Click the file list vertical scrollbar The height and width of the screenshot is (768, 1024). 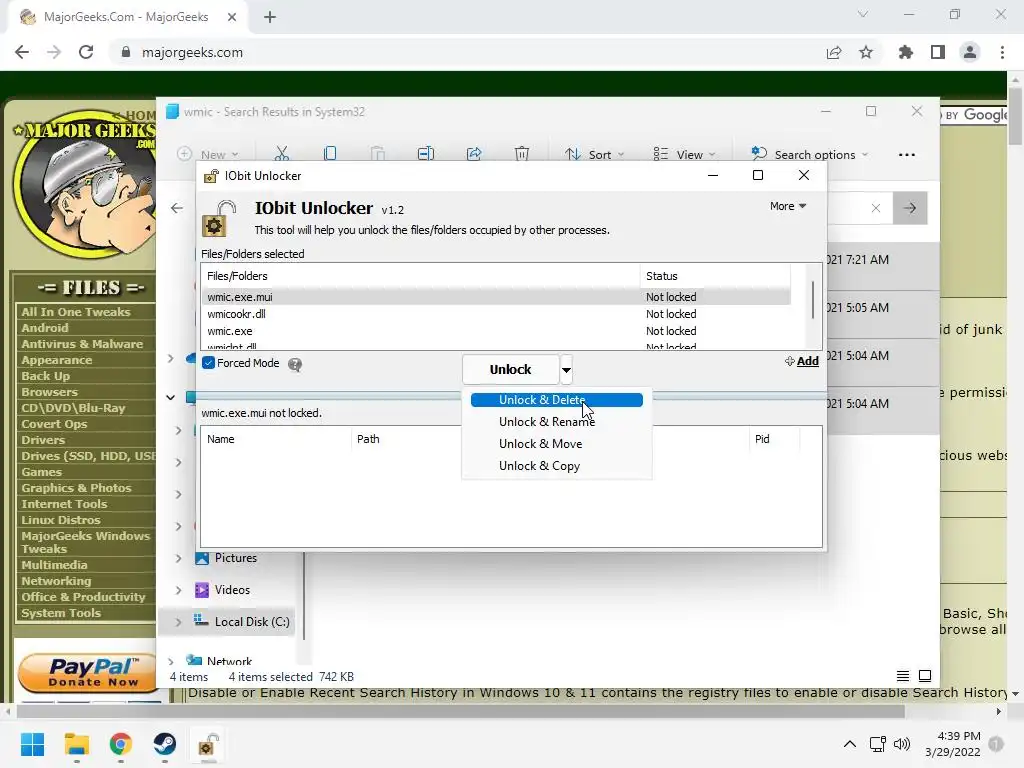point(813,300)
